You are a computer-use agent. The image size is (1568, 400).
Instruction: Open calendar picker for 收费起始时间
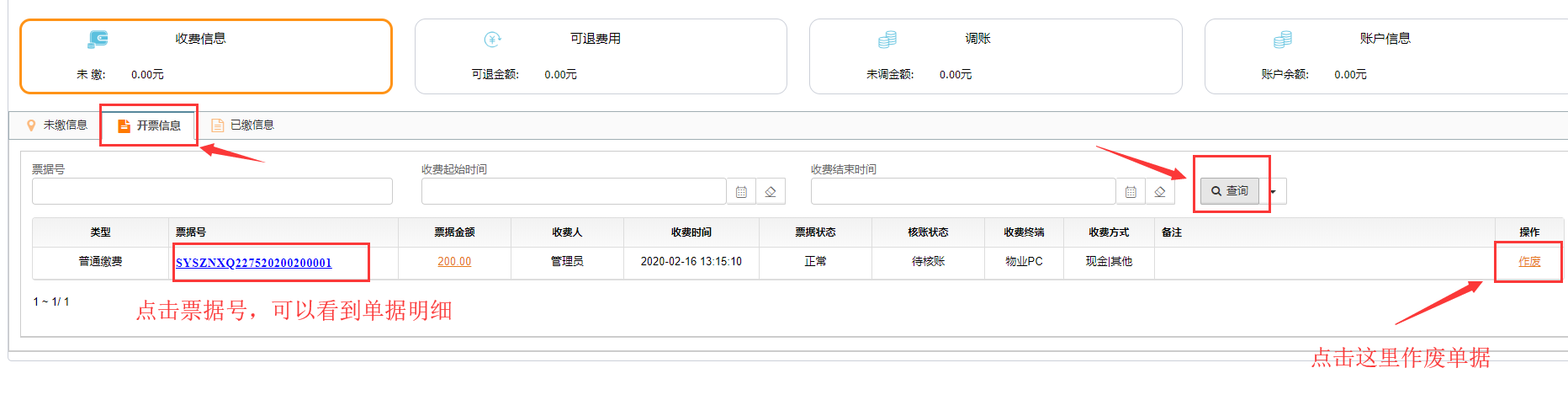741,192
